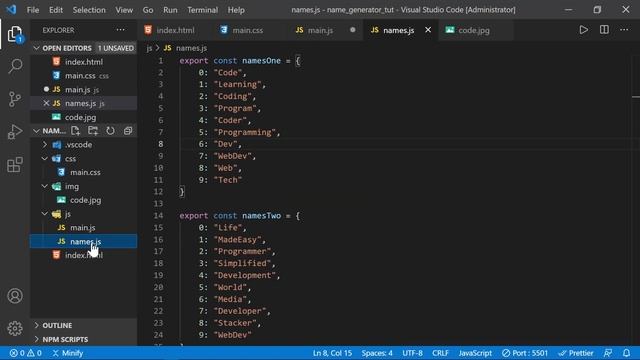Switch to the main.js tab
640x360 pixels.
[321, 30]
